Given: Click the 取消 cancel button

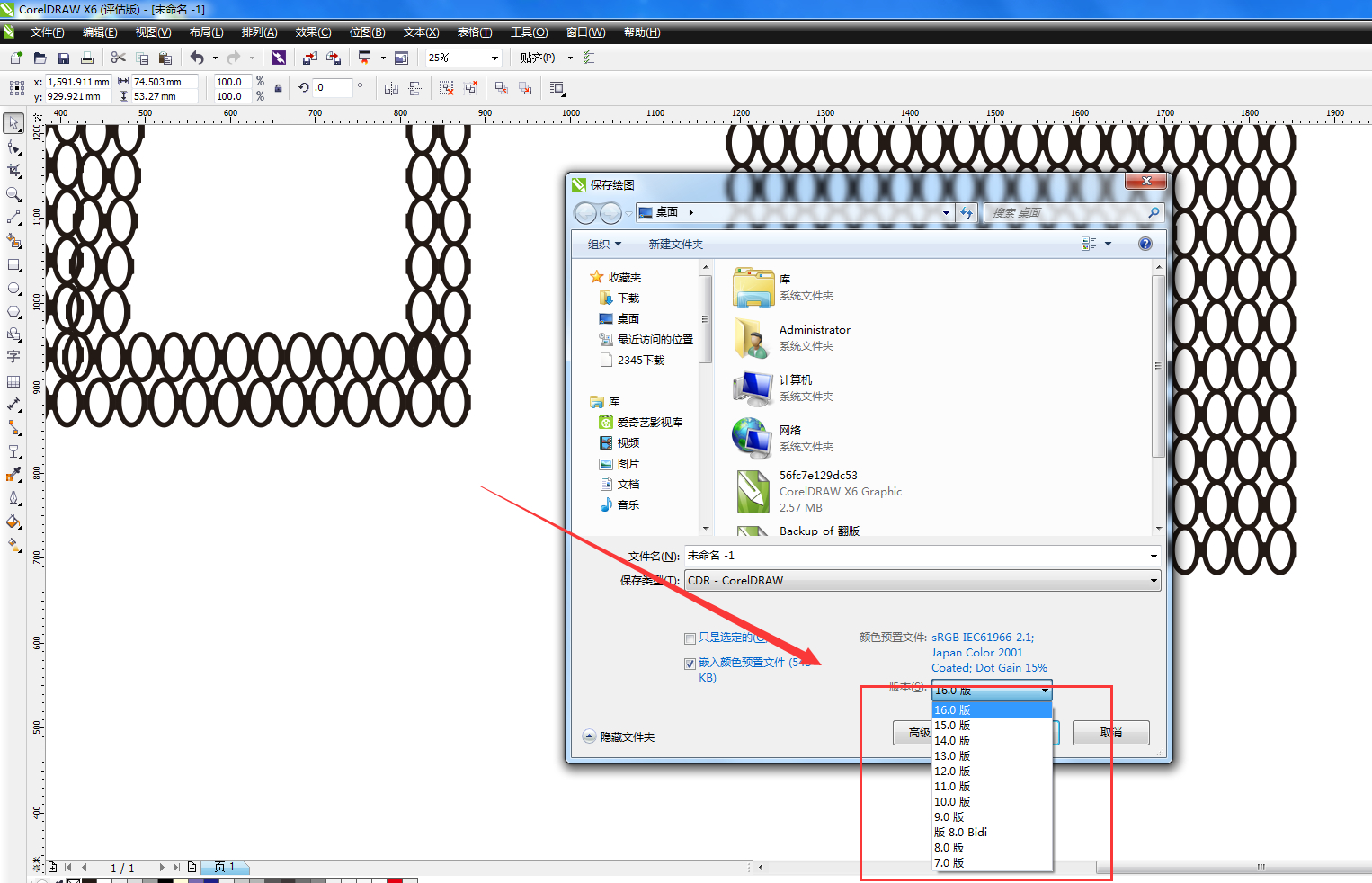Looking at the screenshot, I should pos(1111,733).
